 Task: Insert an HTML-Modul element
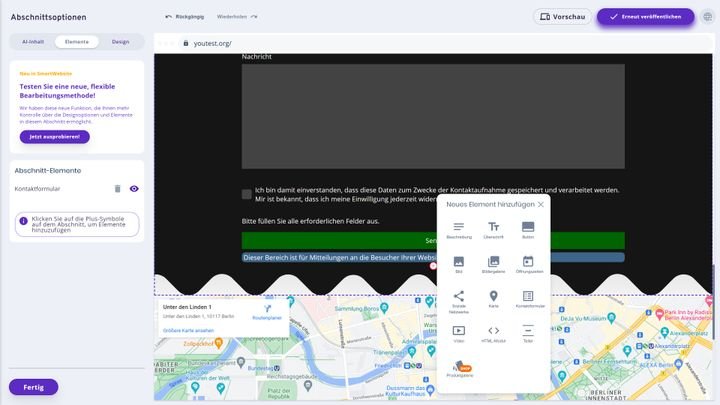point(493,333)
